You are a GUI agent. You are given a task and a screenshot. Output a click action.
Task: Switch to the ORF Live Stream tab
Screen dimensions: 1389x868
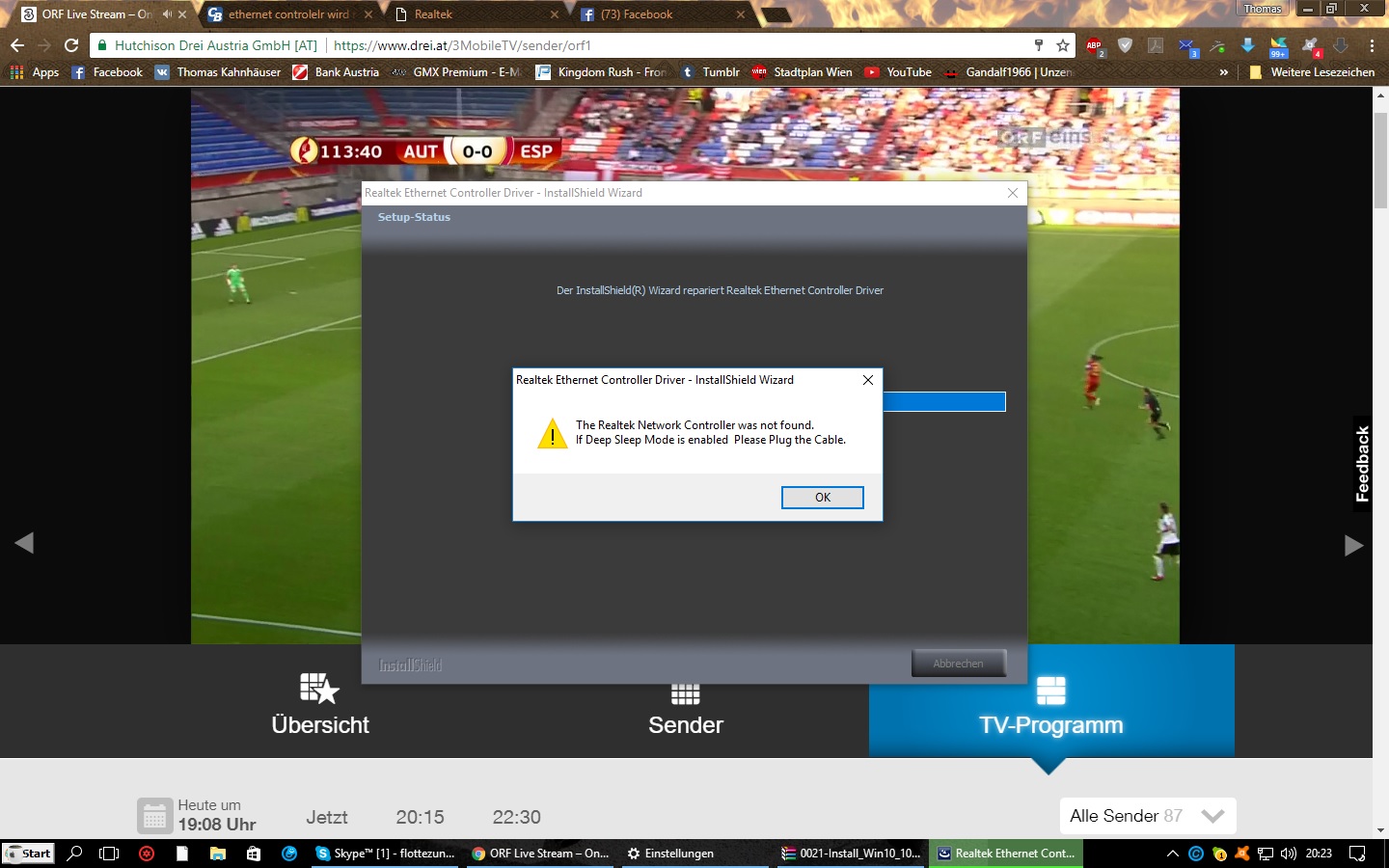click(96, 14)
